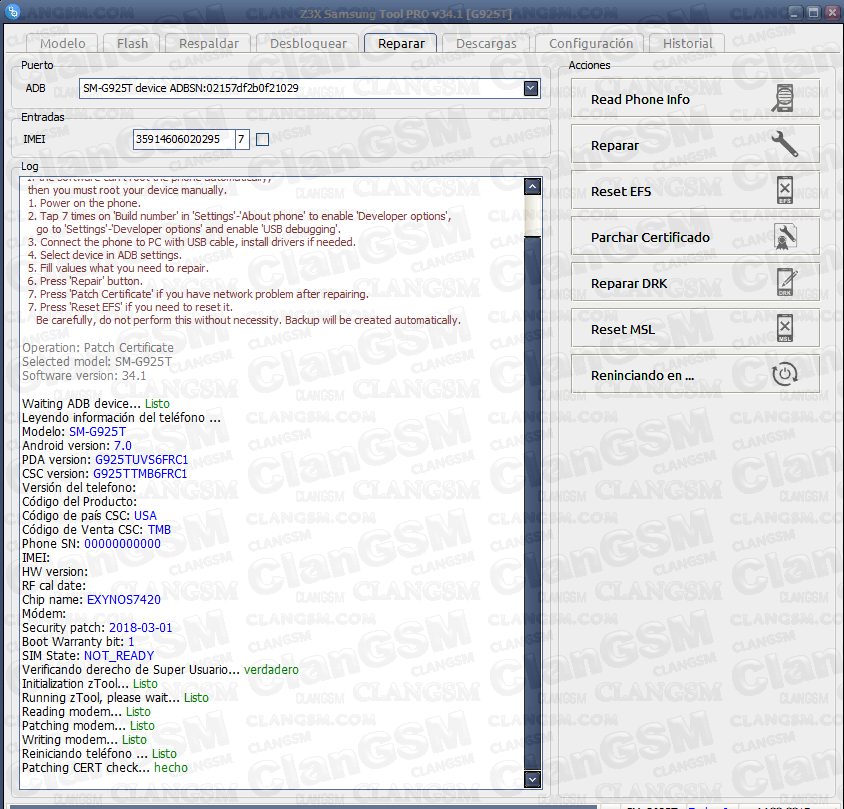Screen dimensions: 844x809
Task: Switch to the Flash tab
Action: click(132, 43)
